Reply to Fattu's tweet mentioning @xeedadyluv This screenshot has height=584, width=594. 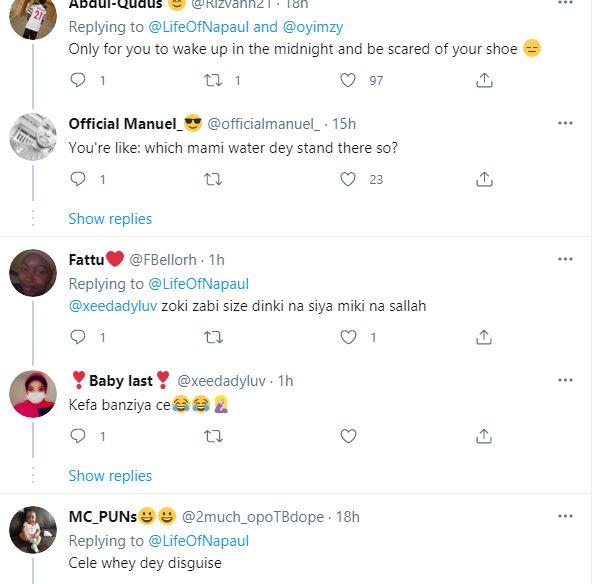tap(78, 337)
